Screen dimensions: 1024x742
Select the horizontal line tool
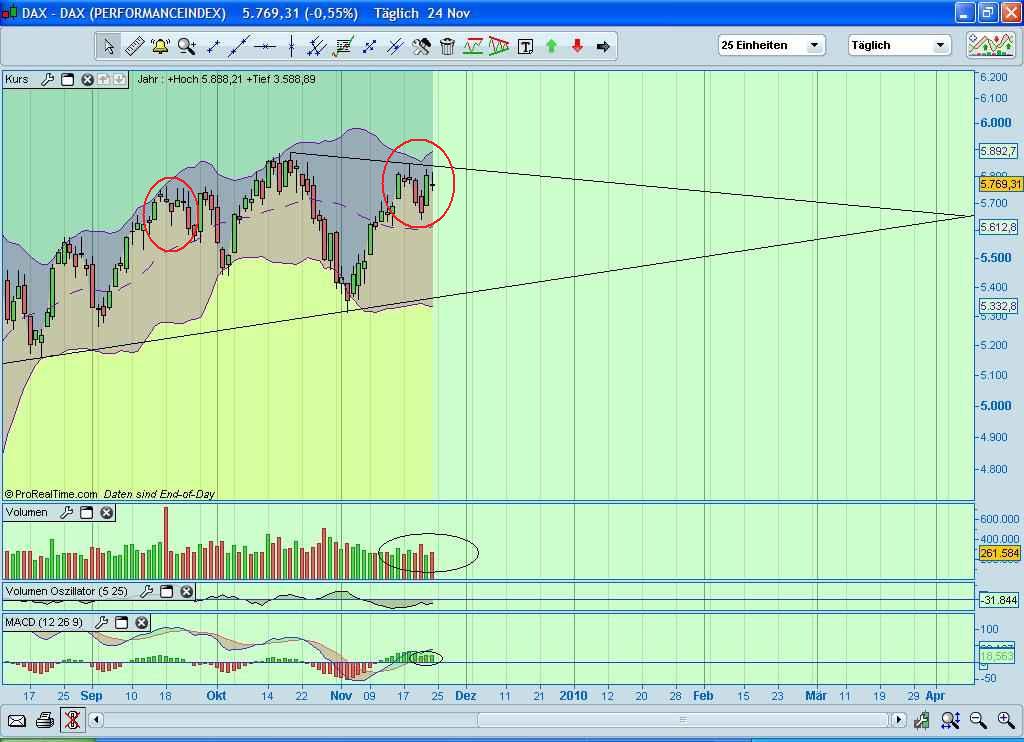click(264, 46)
